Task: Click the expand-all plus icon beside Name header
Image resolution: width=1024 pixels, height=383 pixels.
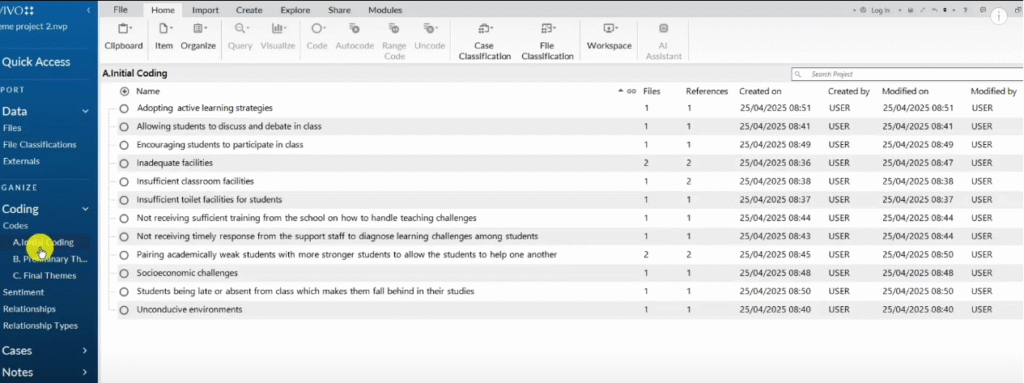Action: click(x=124, y=92)
